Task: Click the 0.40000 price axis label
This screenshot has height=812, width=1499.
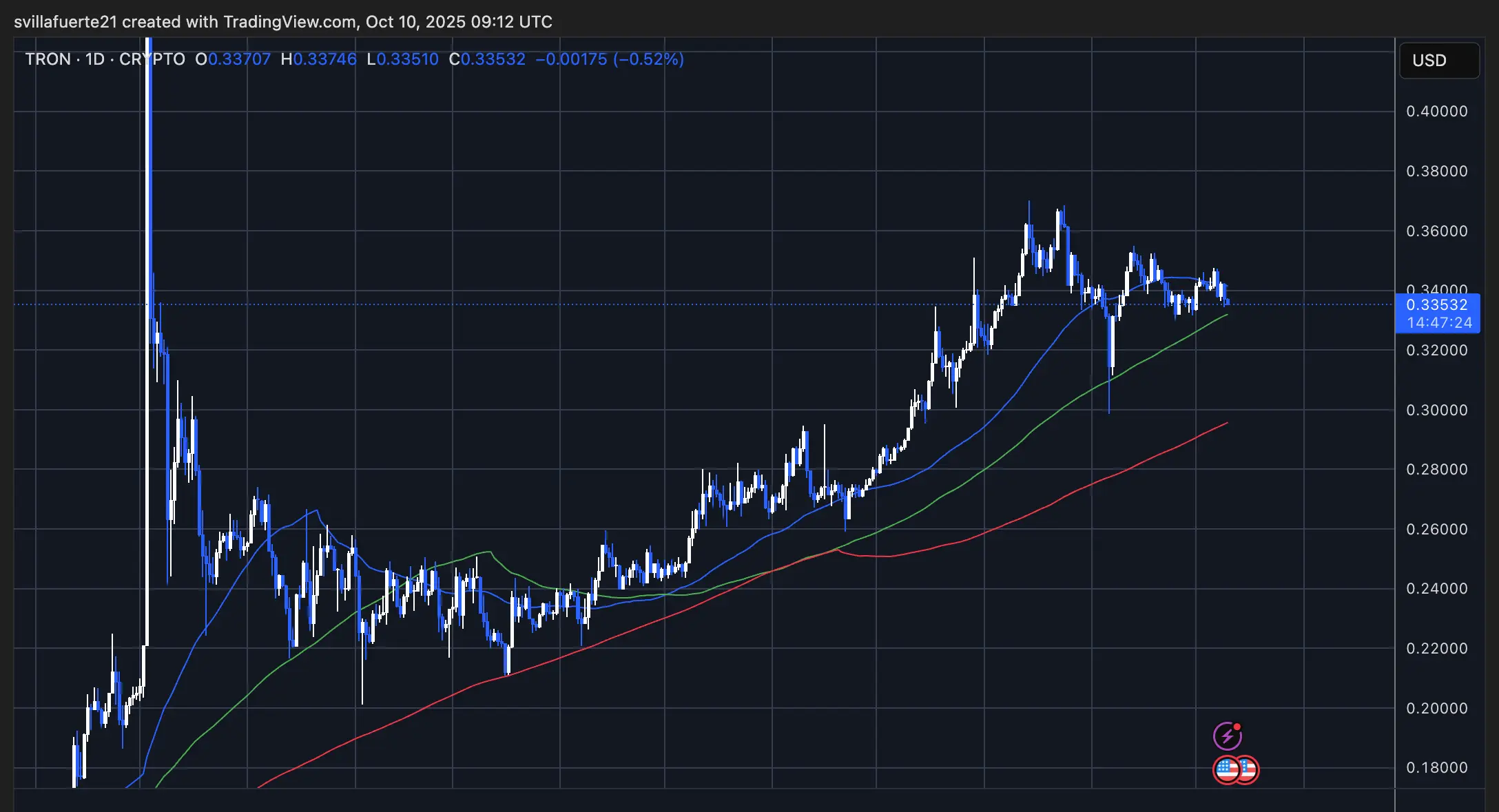Action: (1436, 111)
